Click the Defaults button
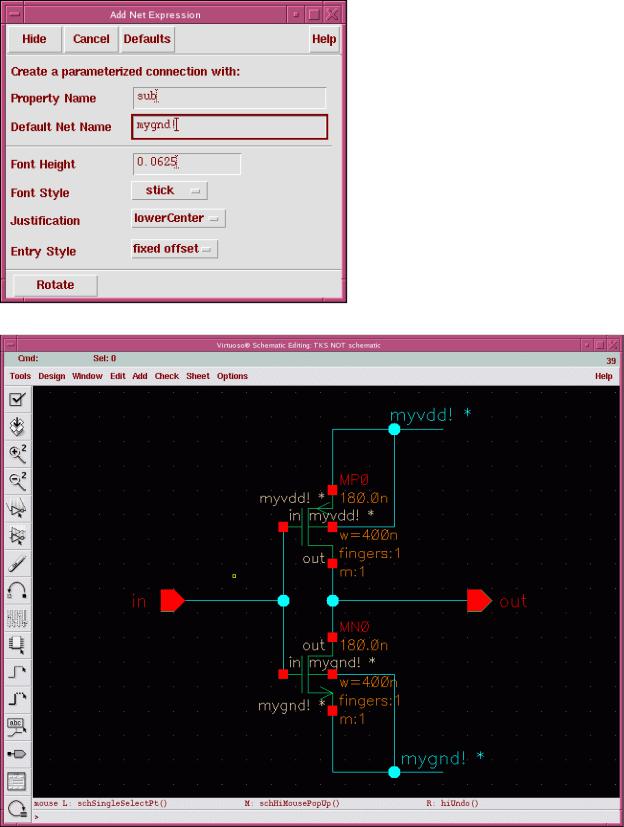 point(147,39)
